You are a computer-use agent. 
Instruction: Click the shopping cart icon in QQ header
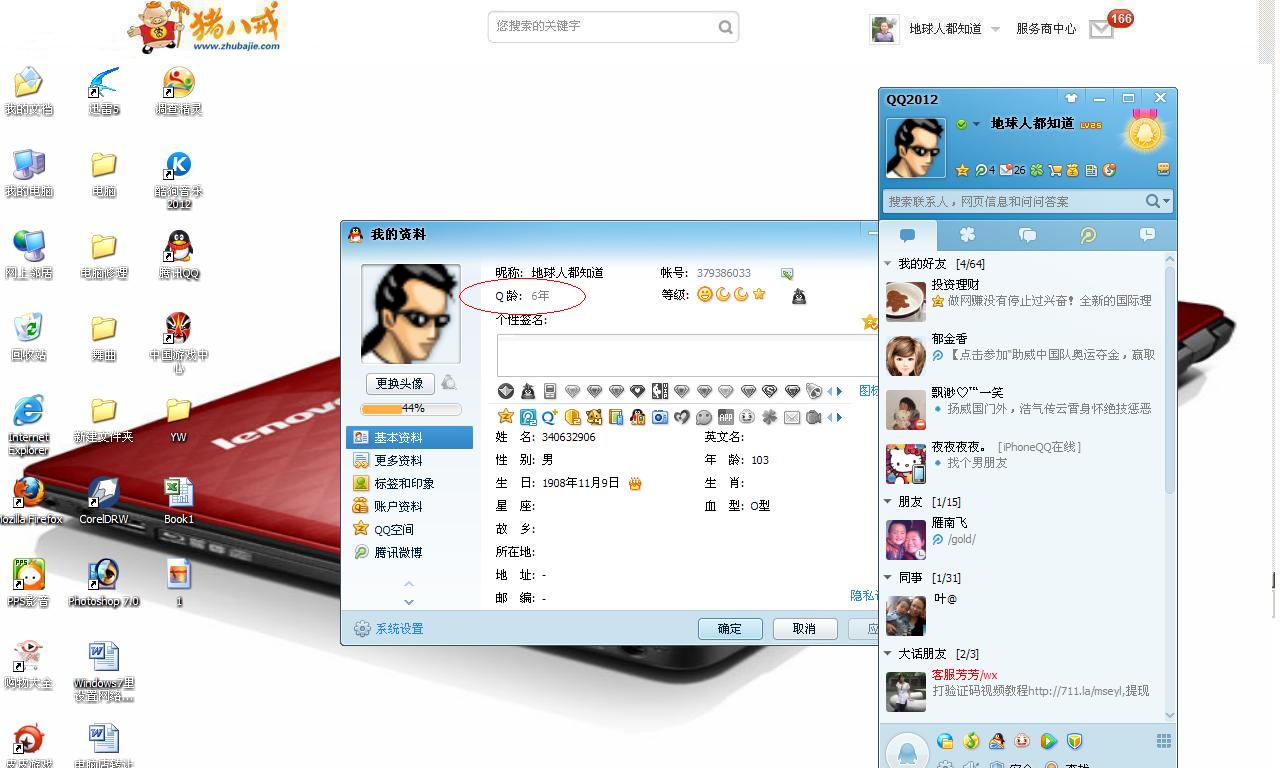(1055, 170)
